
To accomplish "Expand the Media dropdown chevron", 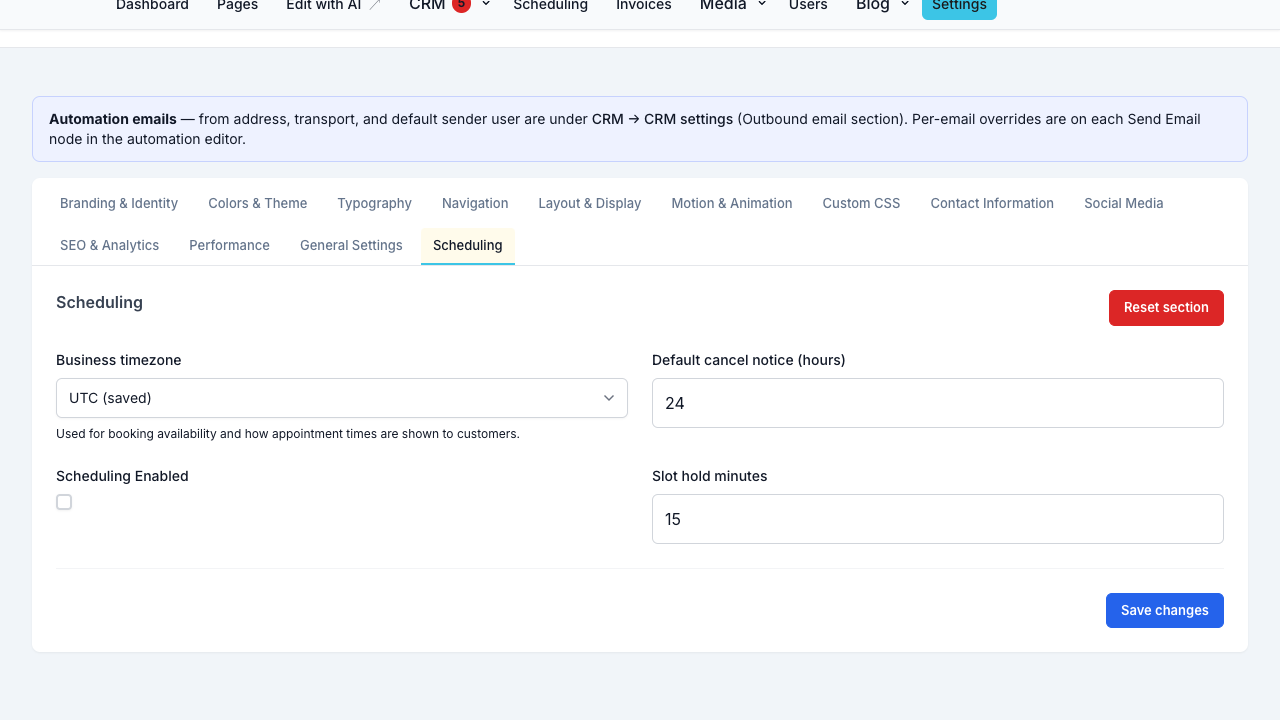I will click(x=762, y=4).
